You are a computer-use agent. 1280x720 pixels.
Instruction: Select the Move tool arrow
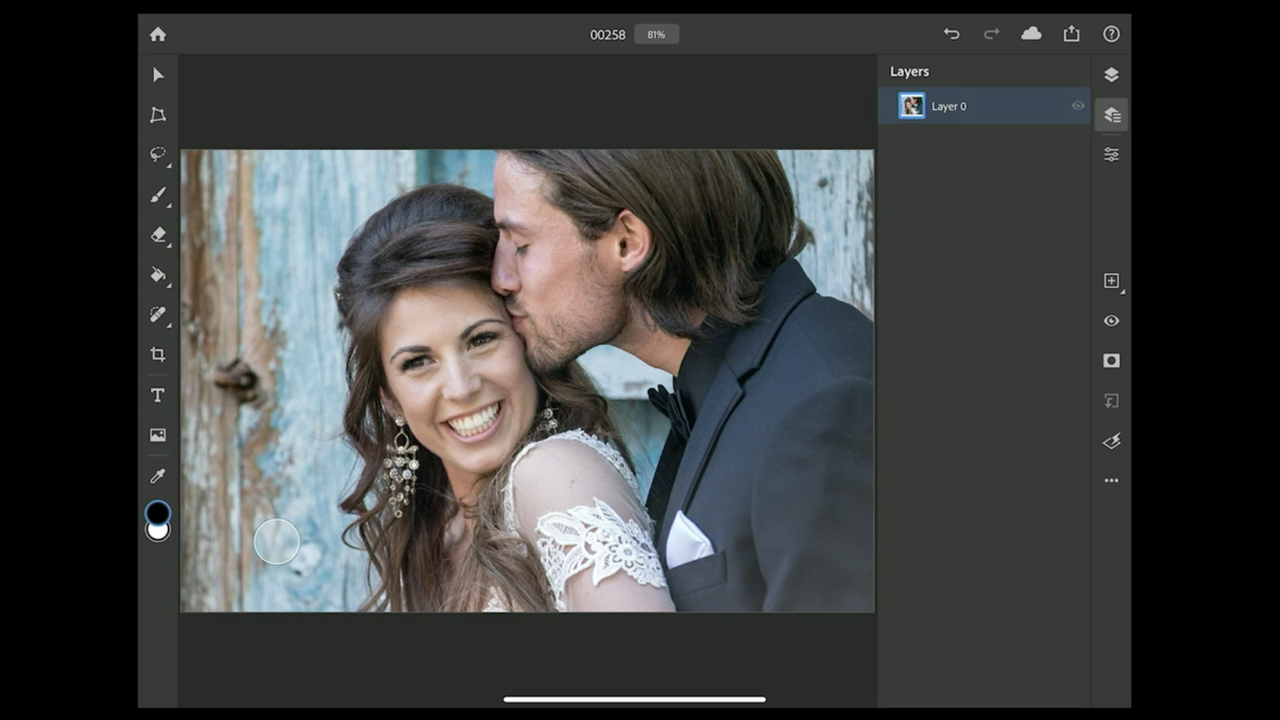click(158, 75)
